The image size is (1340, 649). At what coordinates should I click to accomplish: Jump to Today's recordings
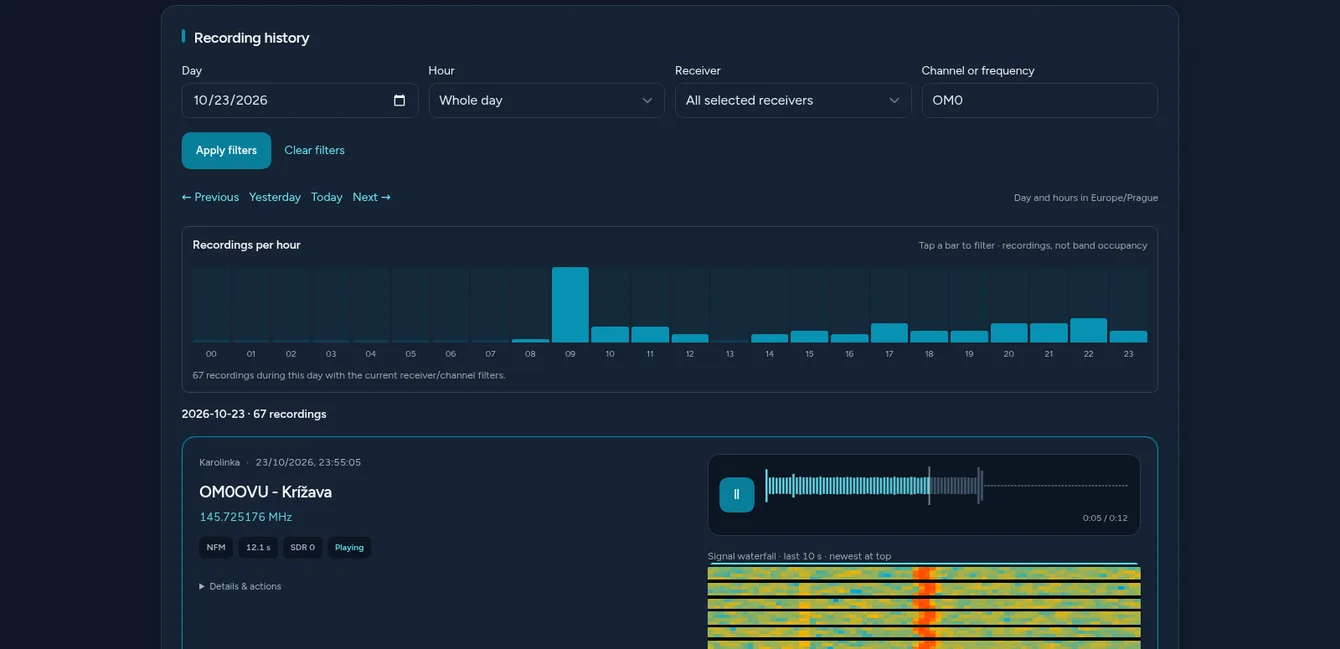pos(327,197)
